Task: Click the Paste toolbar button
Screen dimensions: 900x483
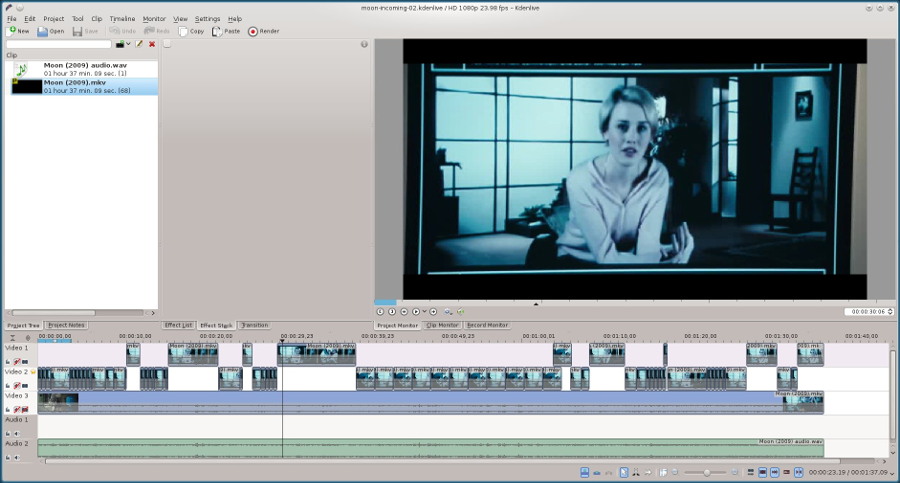Action: tap(226, 31)
